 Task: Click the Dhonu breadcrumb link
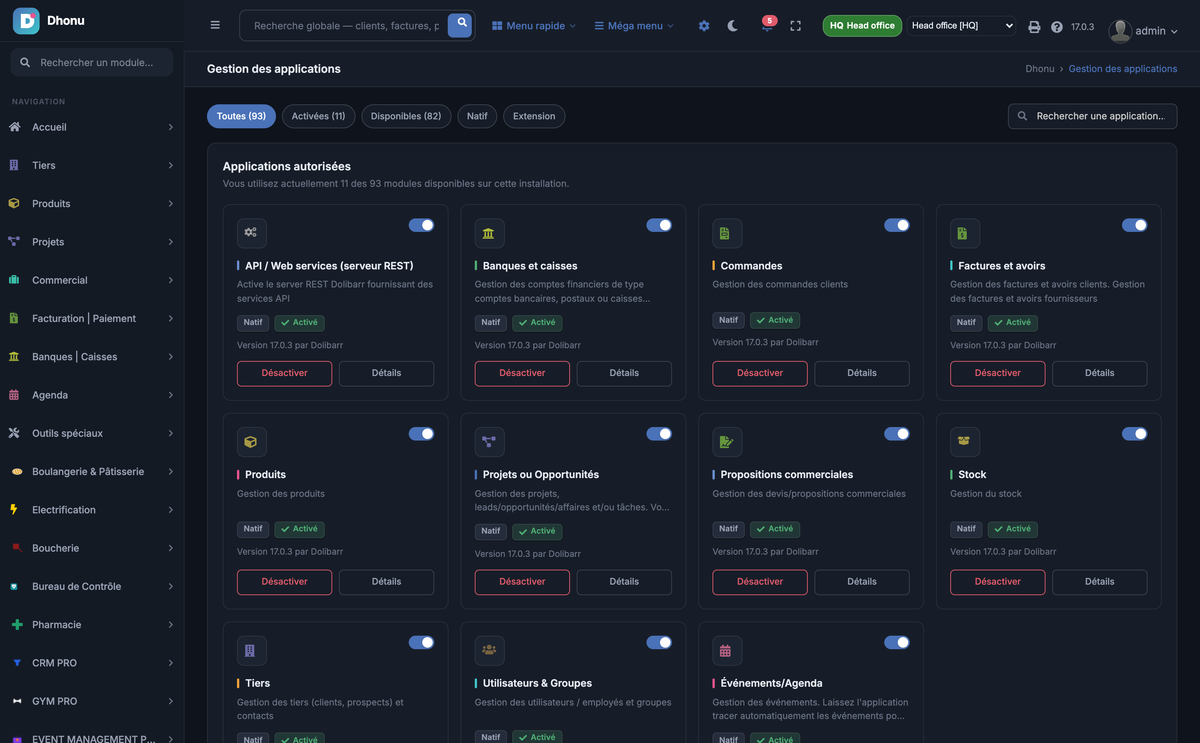pyautogui.click(x=1040, y=69)
